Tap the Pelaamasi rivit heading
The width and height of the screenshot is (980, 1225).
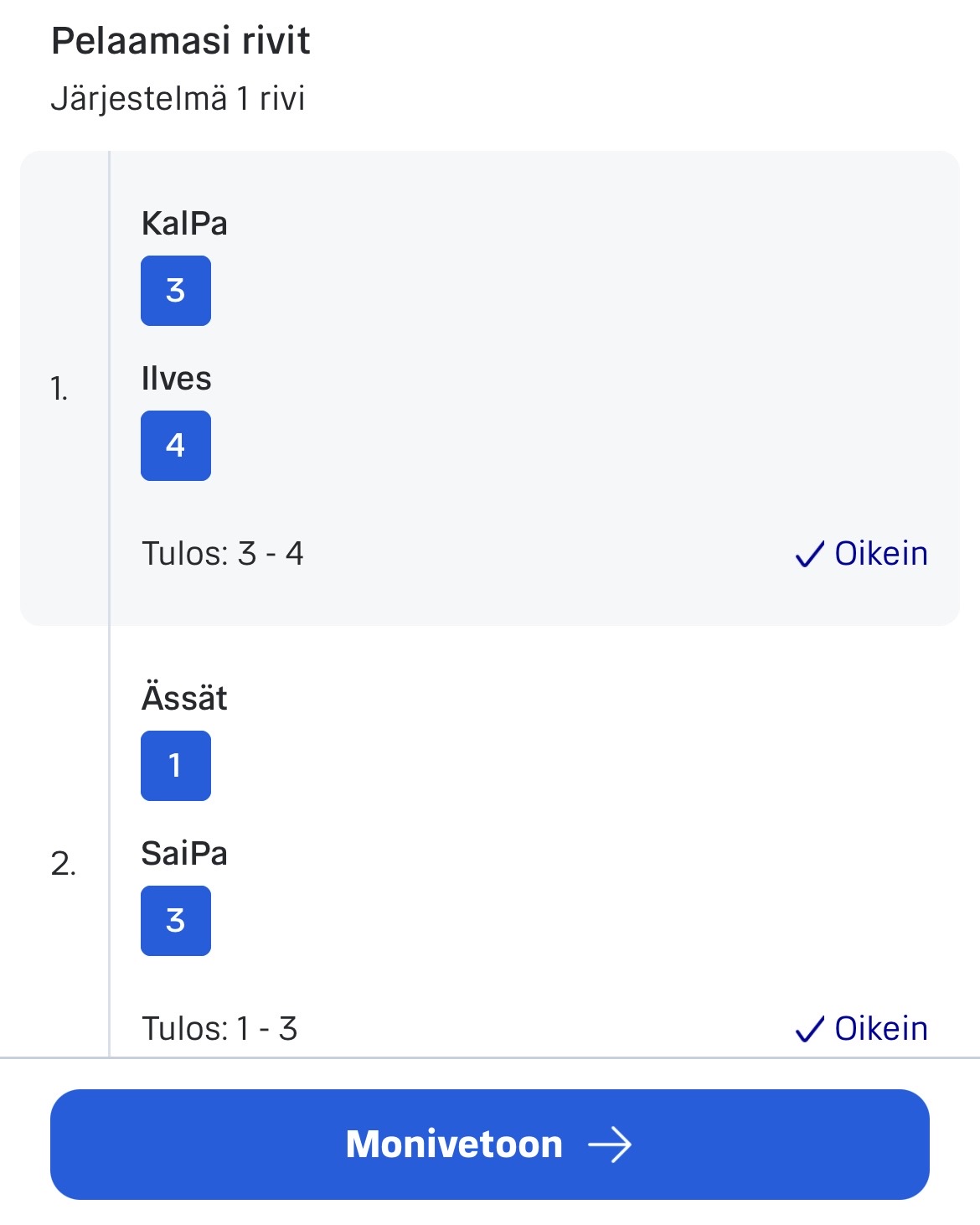(x=180, y=41)
